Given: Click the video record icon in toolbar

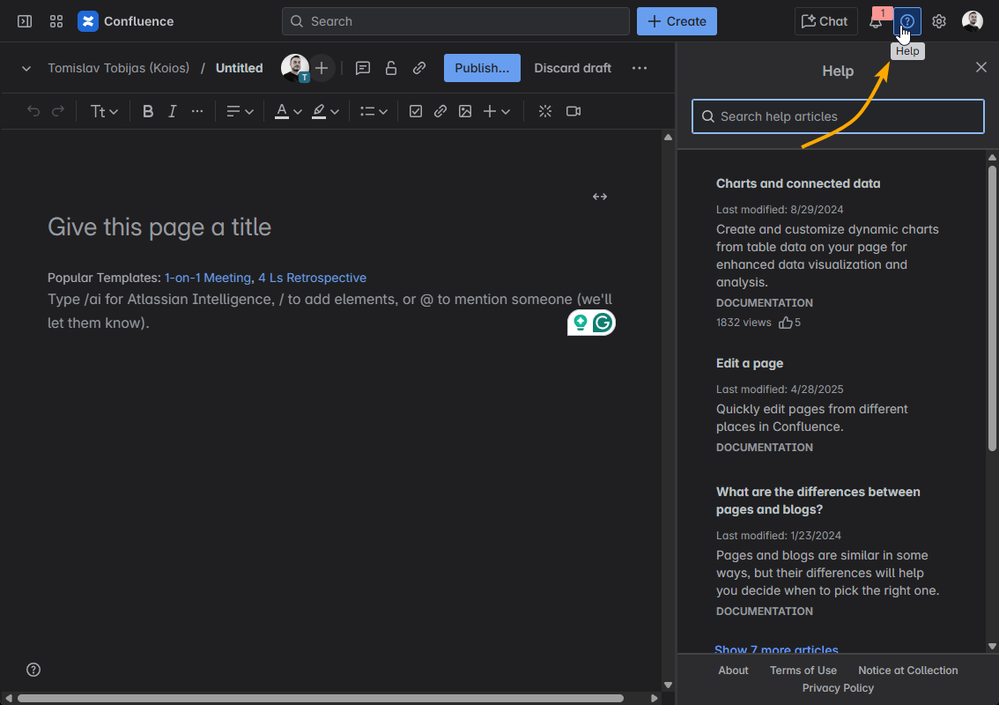Looking at the screenshot, I should (x=573, y=111).
